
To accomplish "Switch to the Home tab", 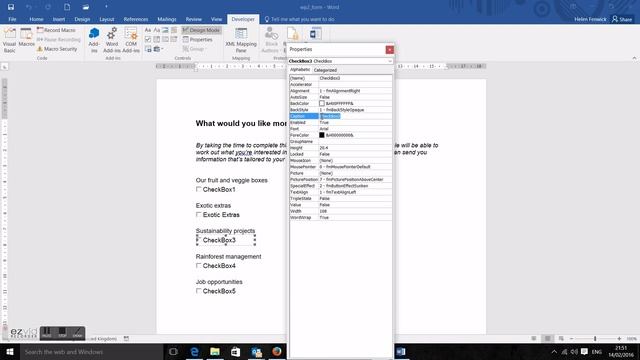I will (x=36, y=19).
